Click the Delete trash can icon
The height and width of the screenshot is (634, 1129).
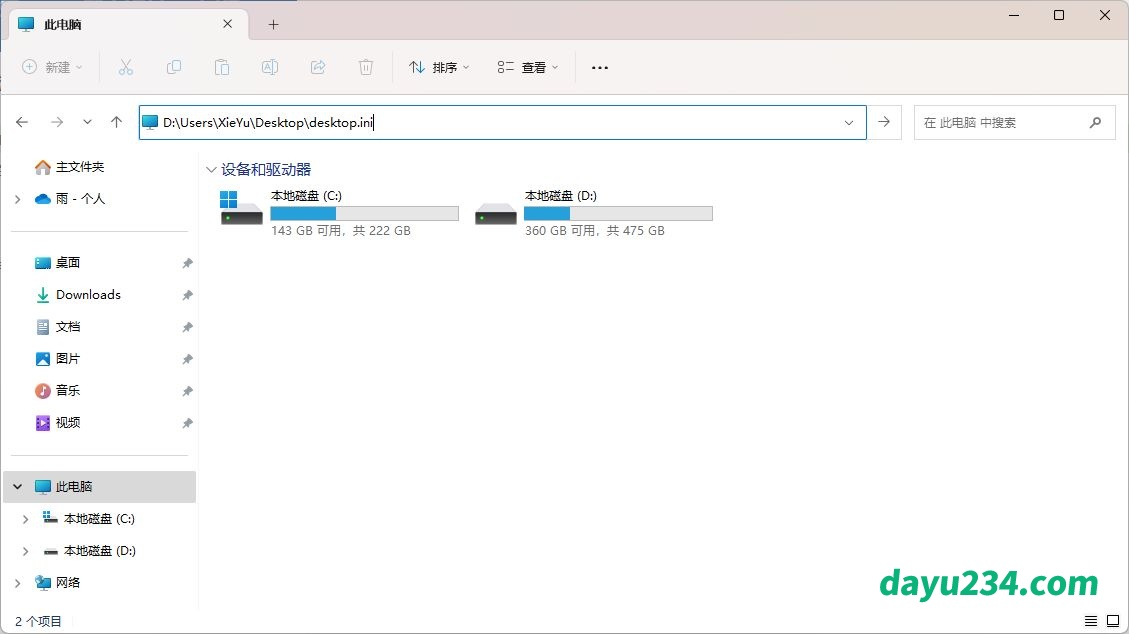[x=366, y=67]
